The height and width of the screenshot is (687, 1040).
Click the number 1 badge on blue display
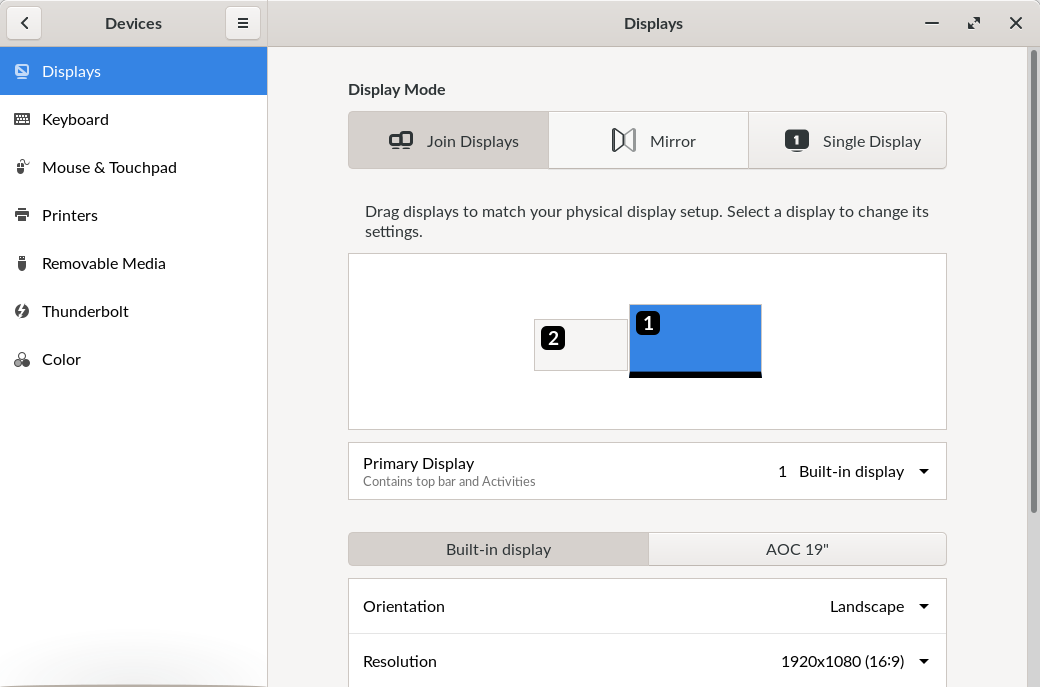tap(648, 323)
